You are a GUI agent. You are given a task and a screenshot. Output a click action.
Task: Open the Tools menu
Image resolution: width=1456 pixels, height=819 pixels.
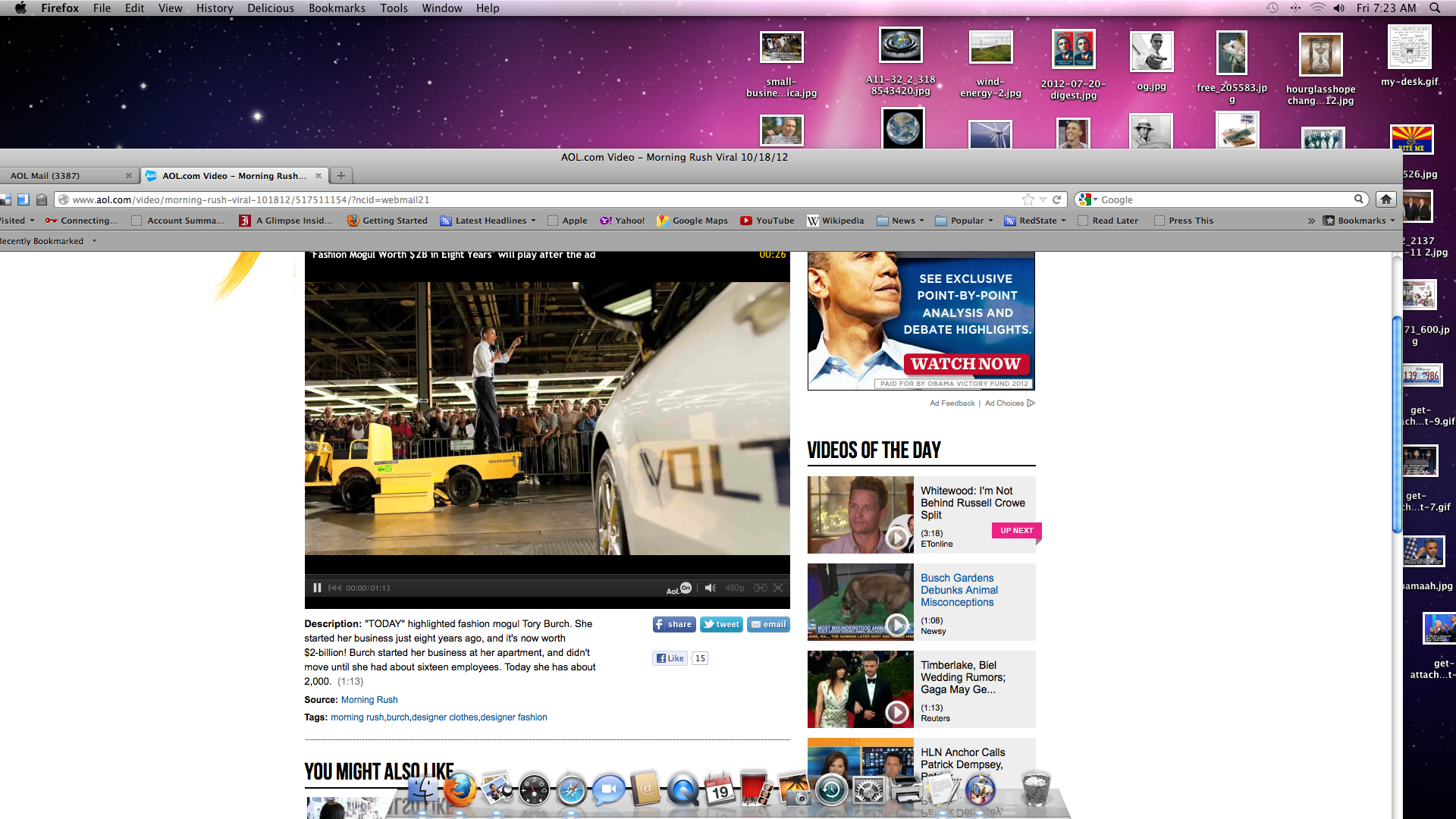[394, 8]
